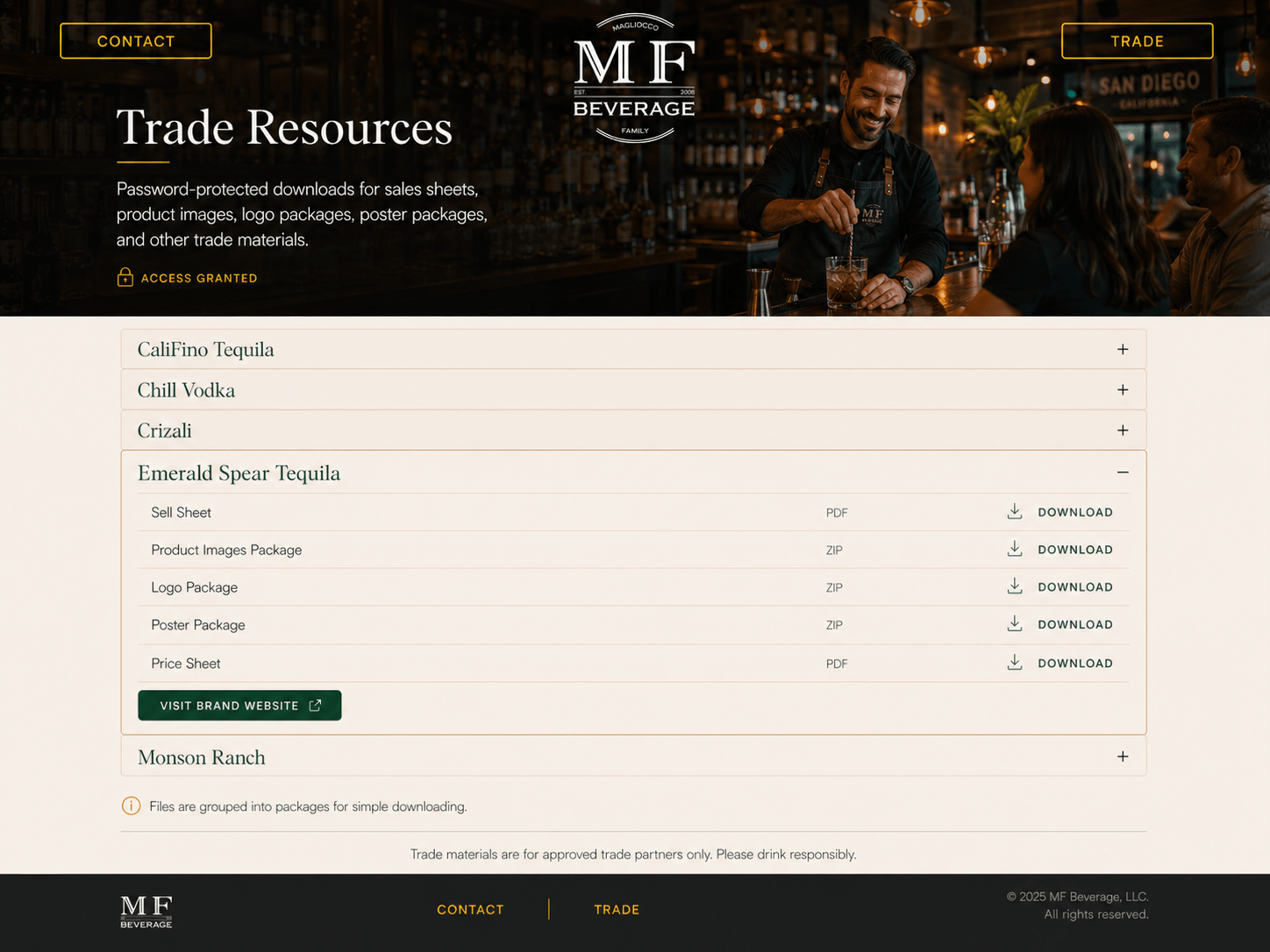Click the download icon for Price Sheet

click(x=1015, y=663)
